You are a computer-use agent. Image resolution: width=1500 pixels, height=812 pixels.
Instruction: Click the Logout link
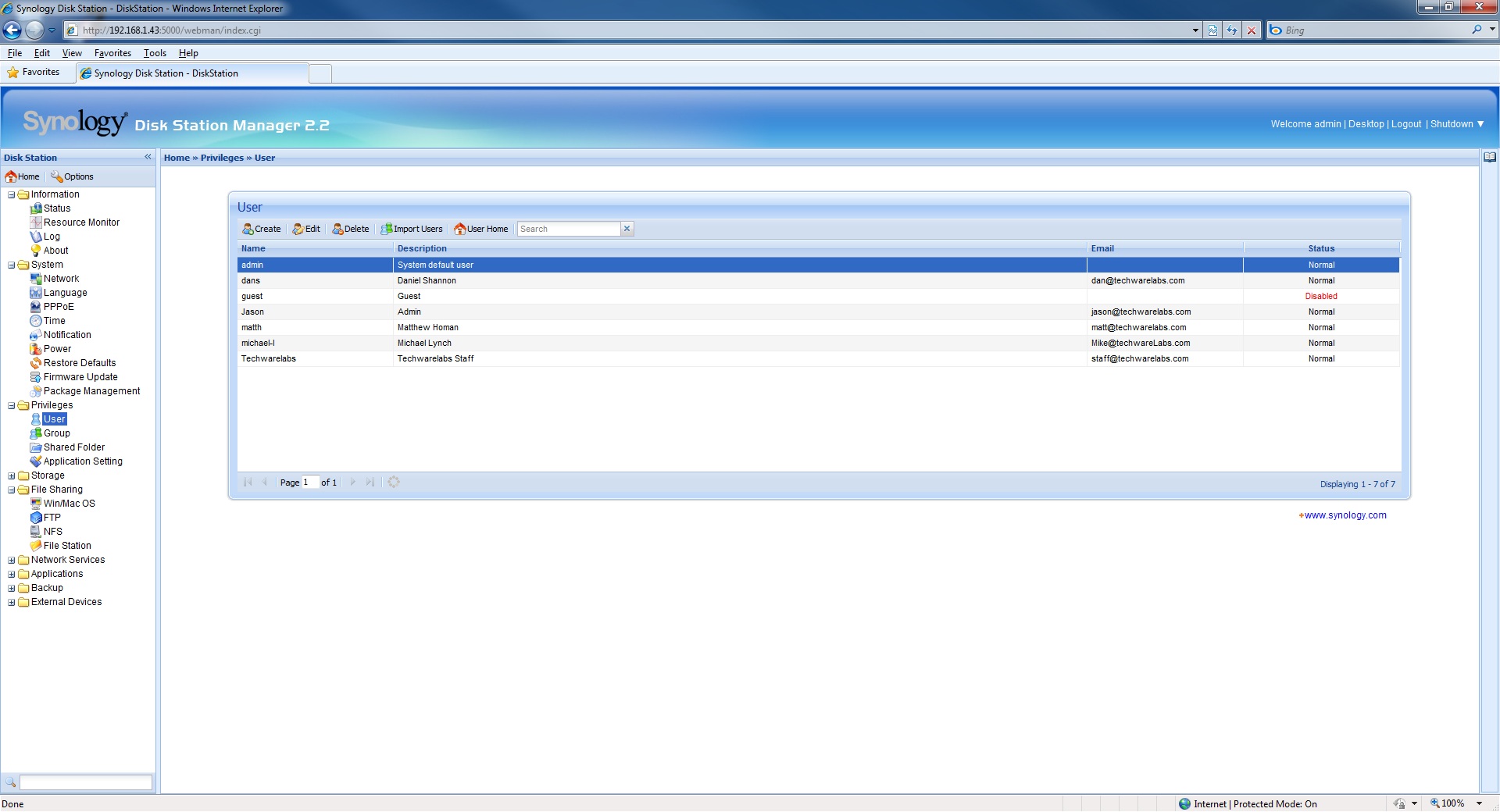point(1406,124)
